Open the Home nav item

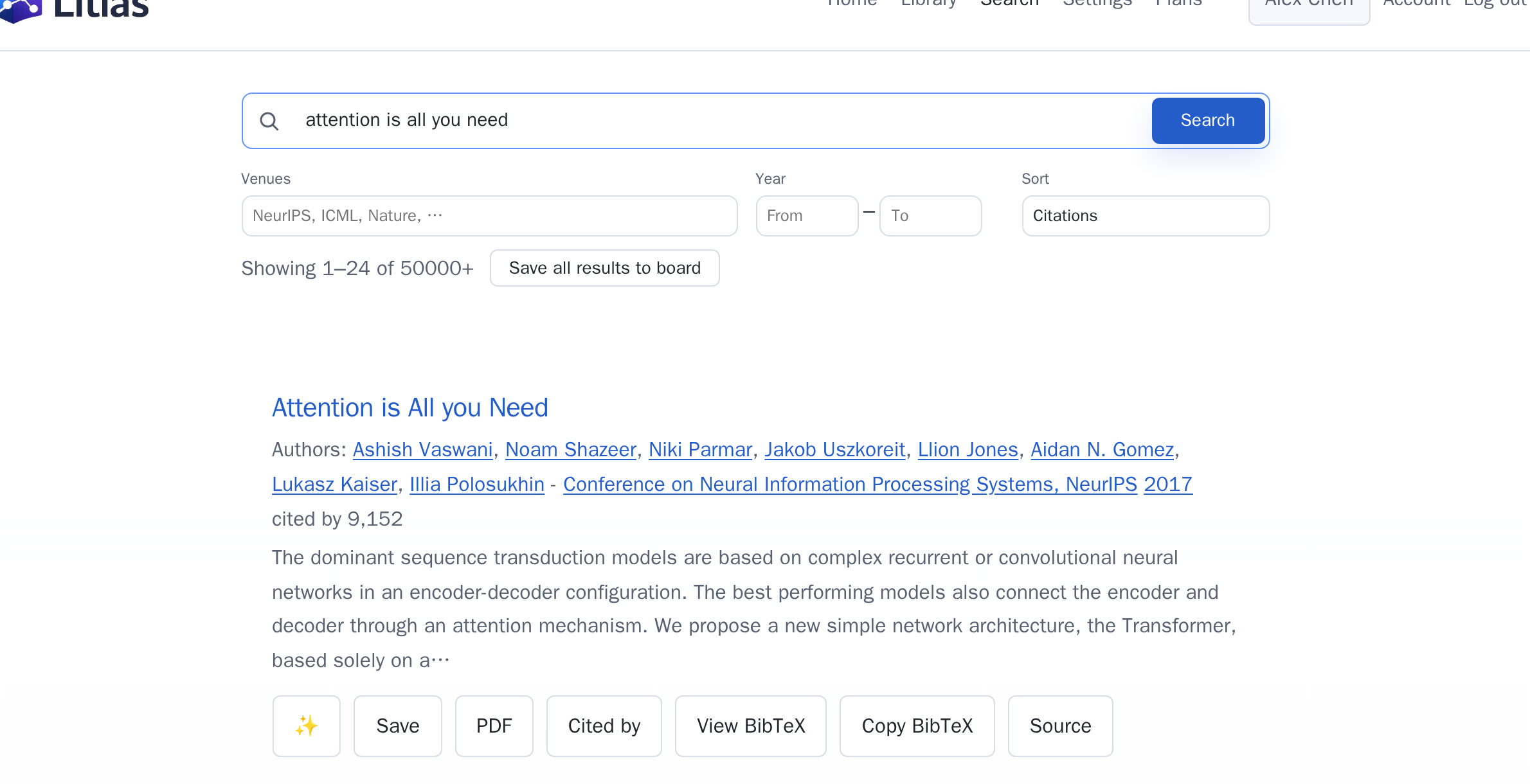tap(852, 3)
